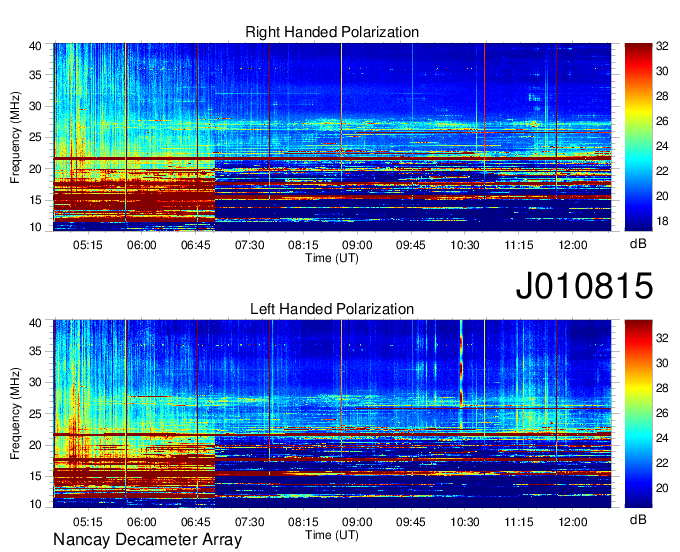Click the 09:00 time tick of the Left Handed plot
The height and width of the screenshot is (552, 680).
tap(357, 522)
